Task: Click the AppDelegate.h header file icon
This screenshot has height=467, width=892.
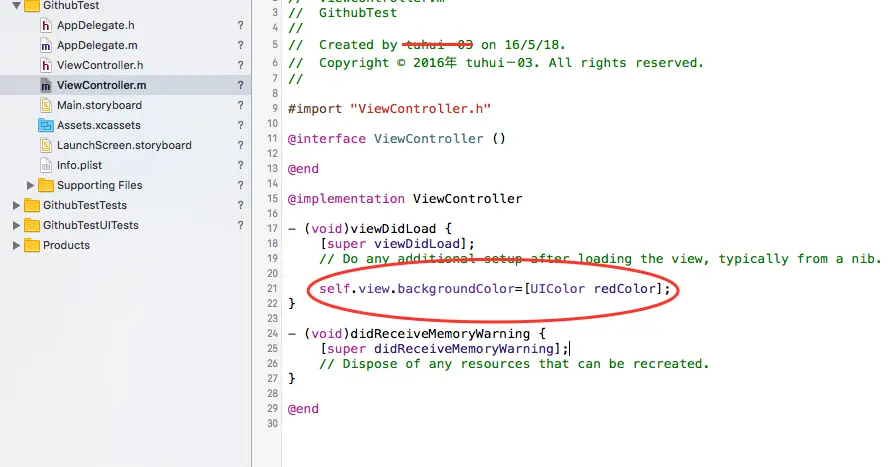Action: click(46, 26)
